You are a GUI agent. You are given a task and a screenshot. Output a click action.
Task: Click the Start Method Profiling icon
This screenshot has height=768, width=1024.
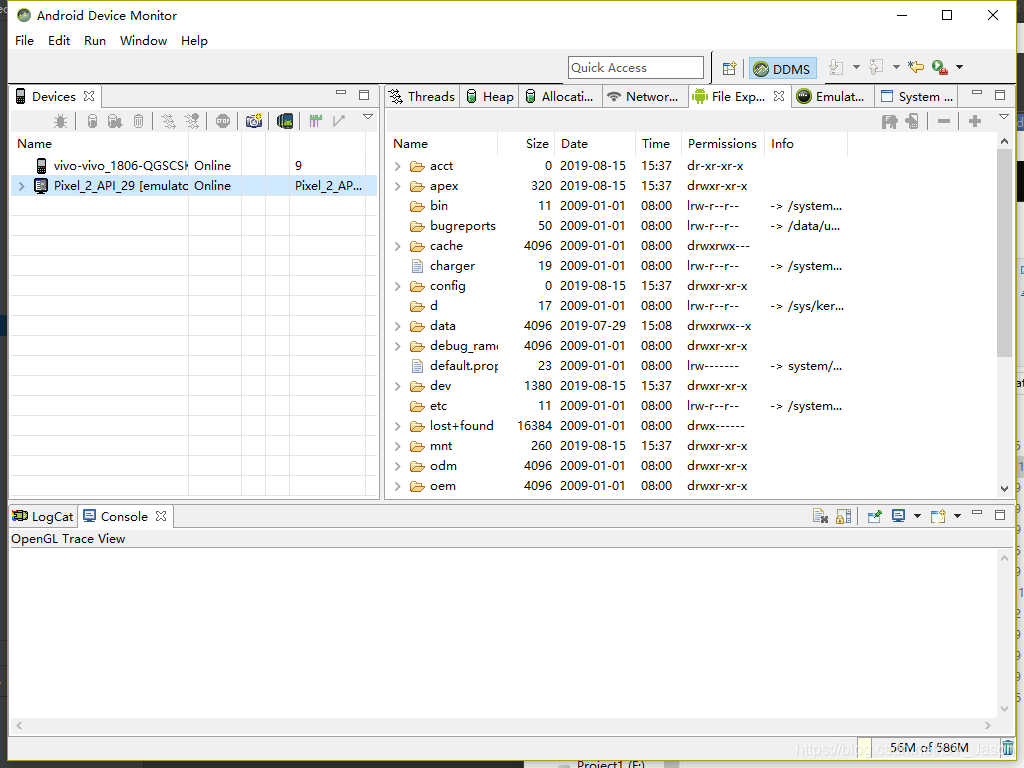click(x=192, y=121)
